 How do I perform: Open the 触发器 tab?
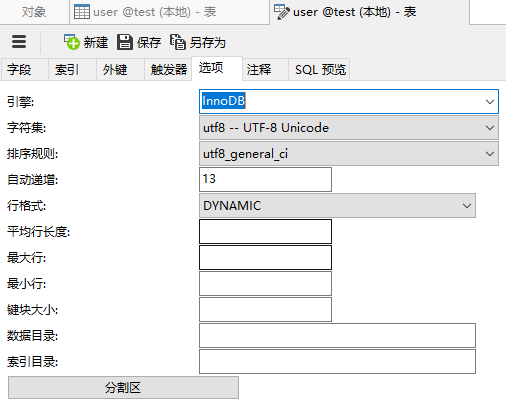tap(168, 70)
